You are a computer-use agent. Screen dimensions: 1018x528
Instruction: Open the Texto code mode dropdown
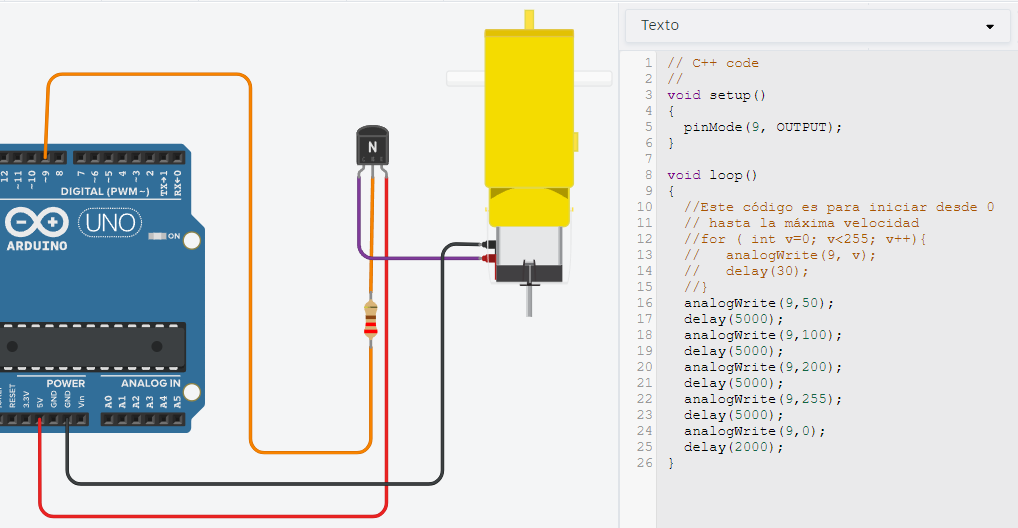817,26
